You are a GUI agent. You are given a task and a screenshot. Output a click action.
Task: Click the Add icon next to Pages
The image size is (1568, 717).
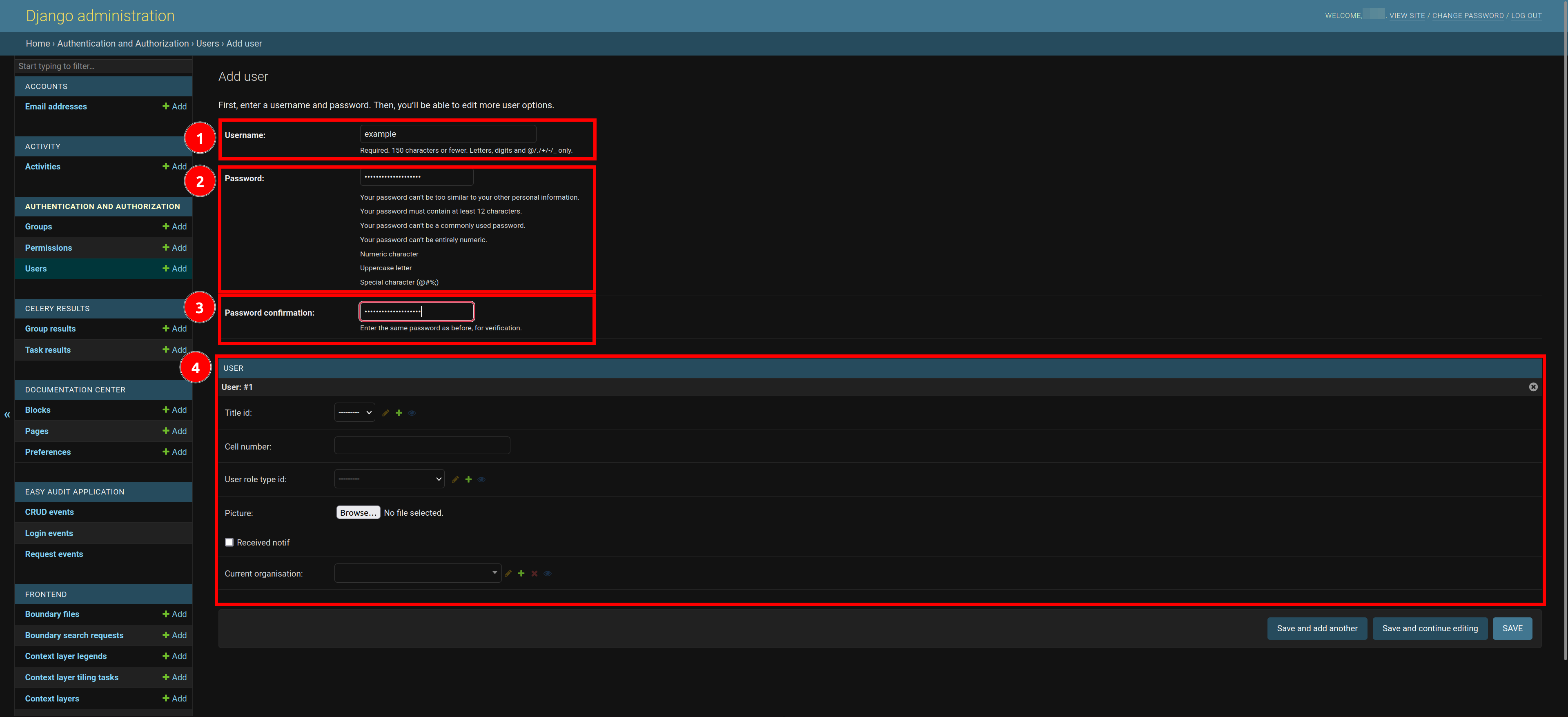click(175, 431)
